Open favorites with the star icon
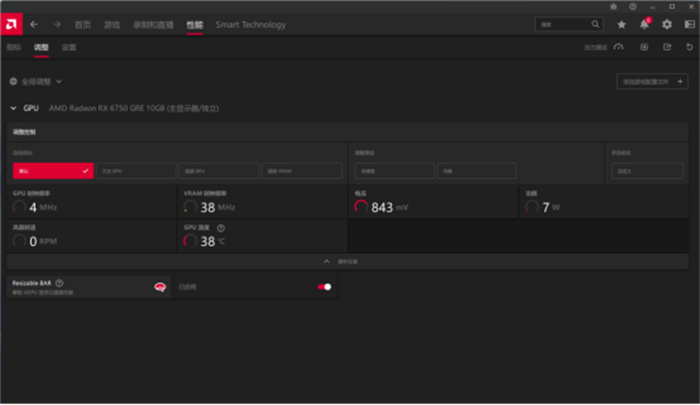The image size is (700, 405). 621,25
